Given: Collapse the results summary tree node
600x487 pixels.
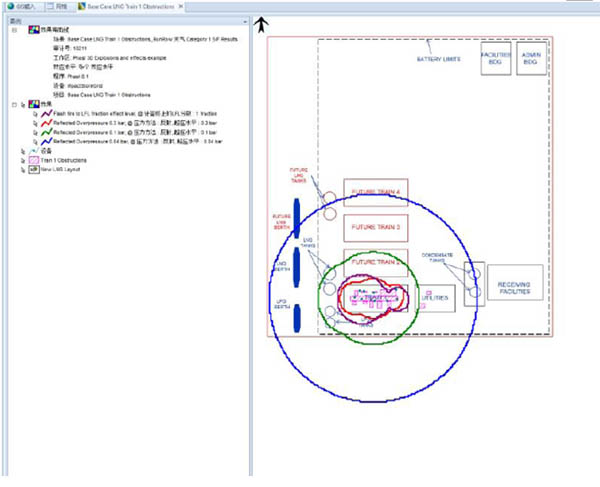Looking at the screenshot, I should (x=14, y=32).
